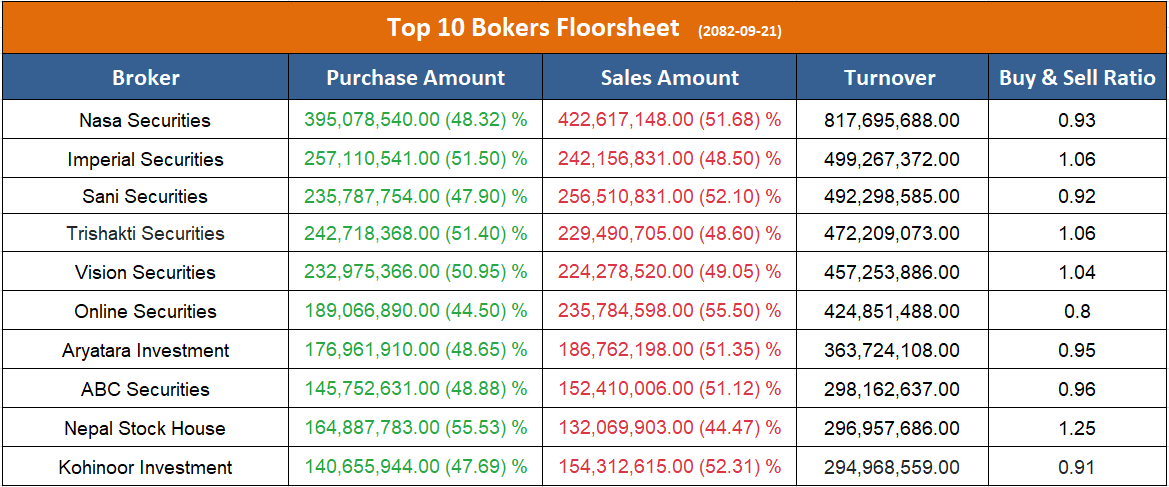The image size is (1169, 487).
Task: Select the ABC Securities broker name
Action: pos(145,389)
